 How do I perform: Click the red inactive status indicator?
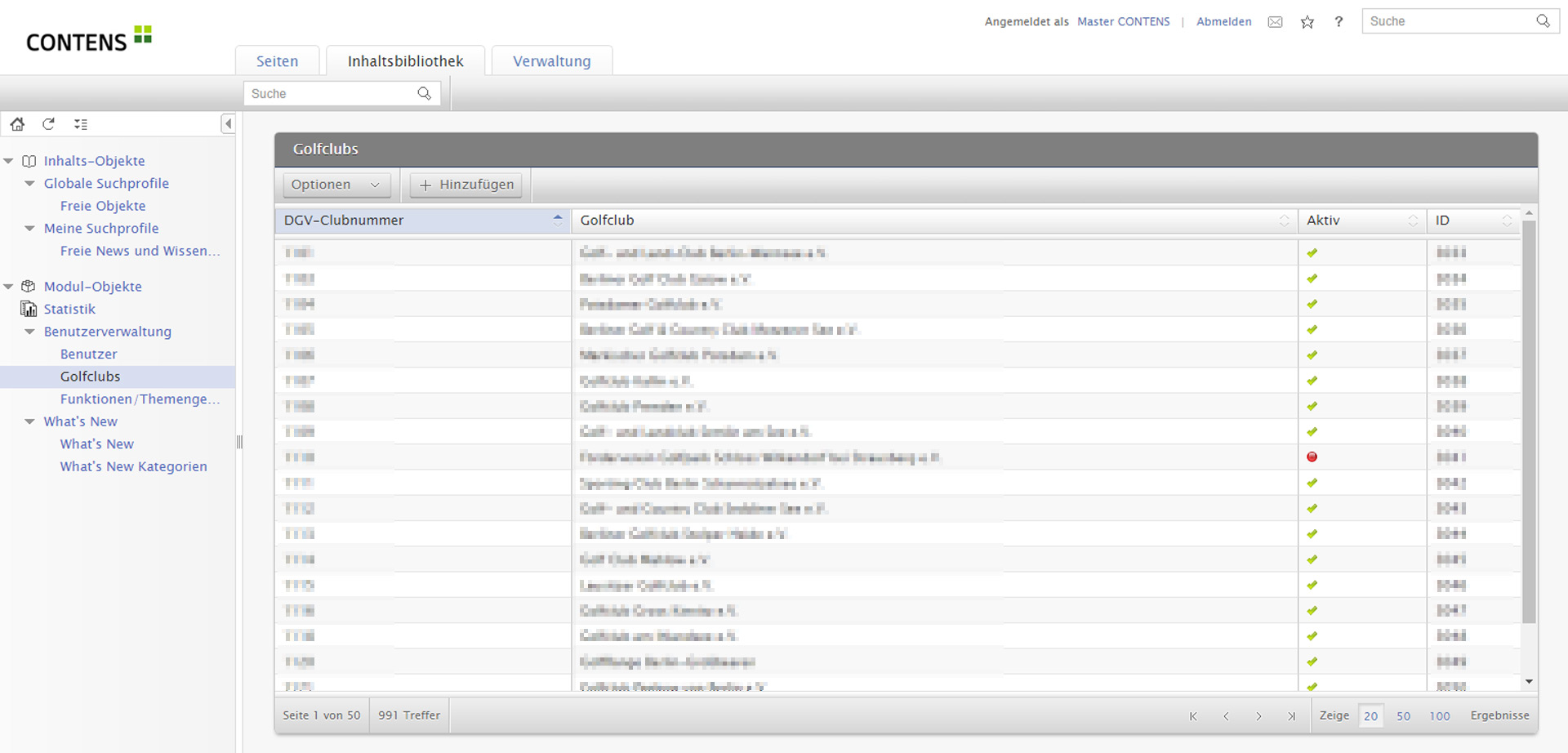1312,457
